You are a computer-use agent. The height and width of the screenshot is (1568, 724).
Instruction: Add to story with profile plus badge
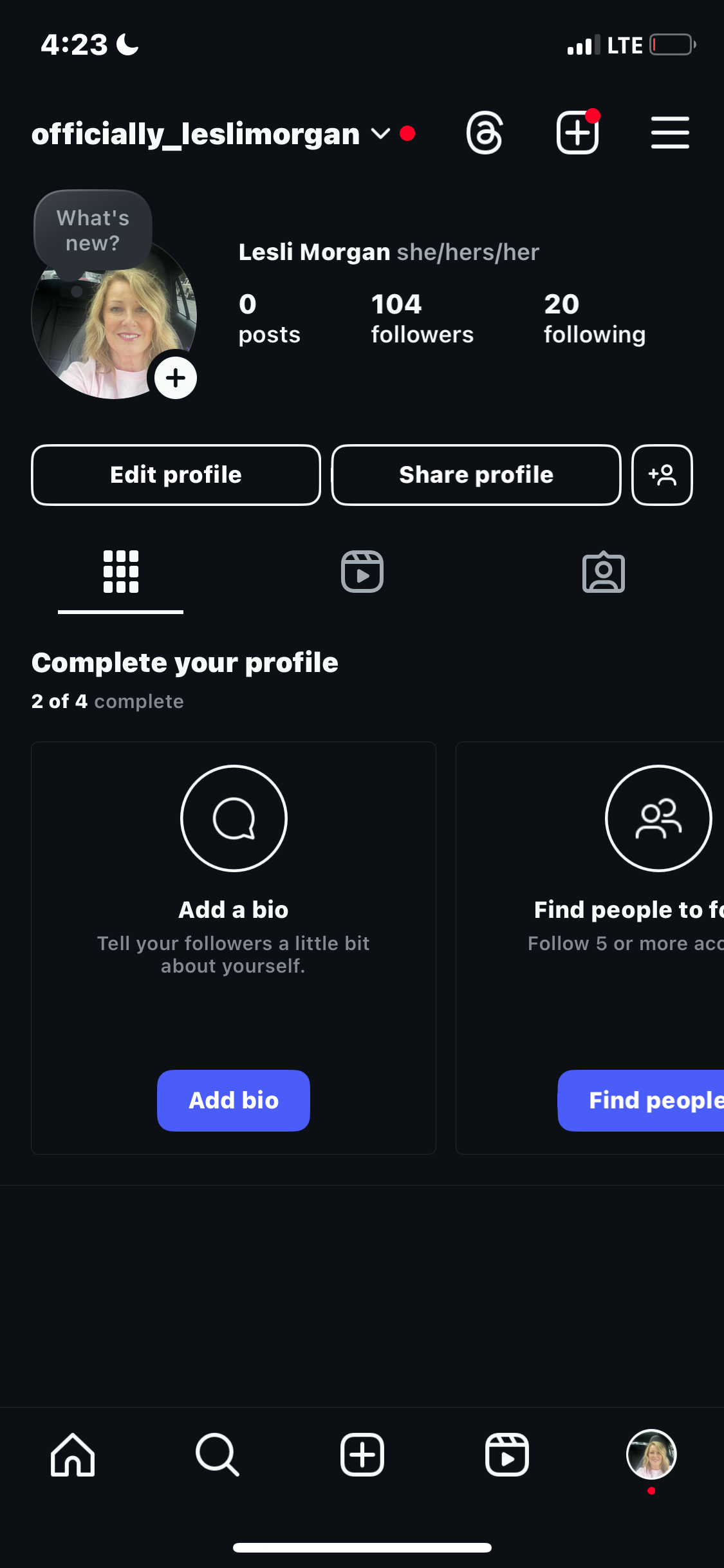(x=176, y=378)
